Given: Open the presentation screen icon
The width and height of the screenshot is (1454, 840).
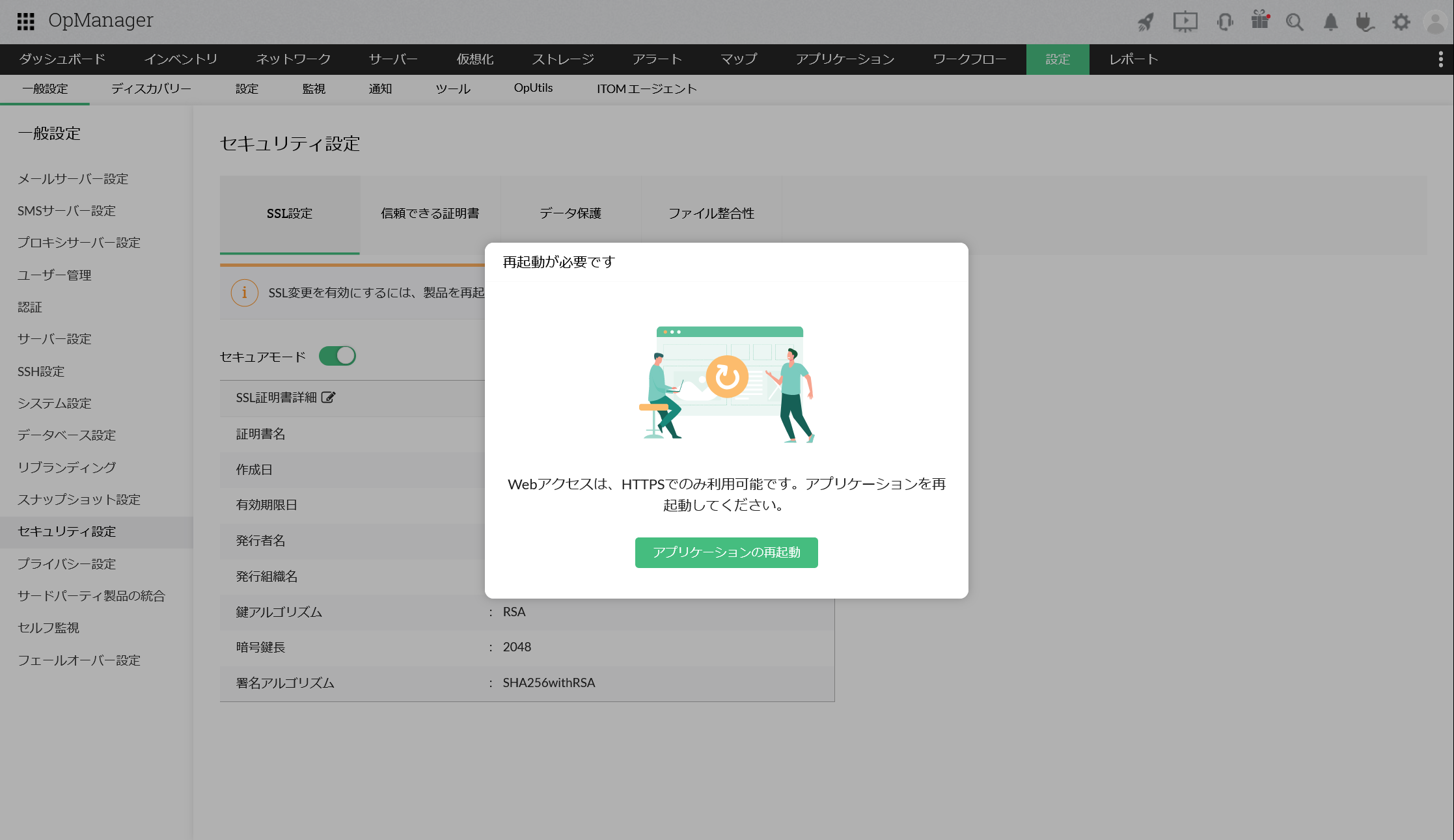Looking at the screenshot, I should (1185, 22).
